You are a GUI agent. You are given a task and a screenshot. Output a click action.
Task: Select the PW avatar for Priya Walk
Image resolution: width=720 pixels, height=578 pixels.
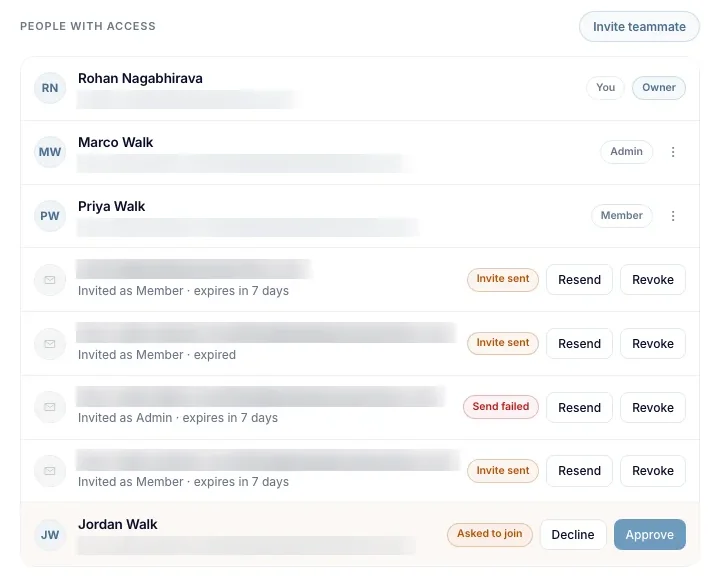[50, 216]
